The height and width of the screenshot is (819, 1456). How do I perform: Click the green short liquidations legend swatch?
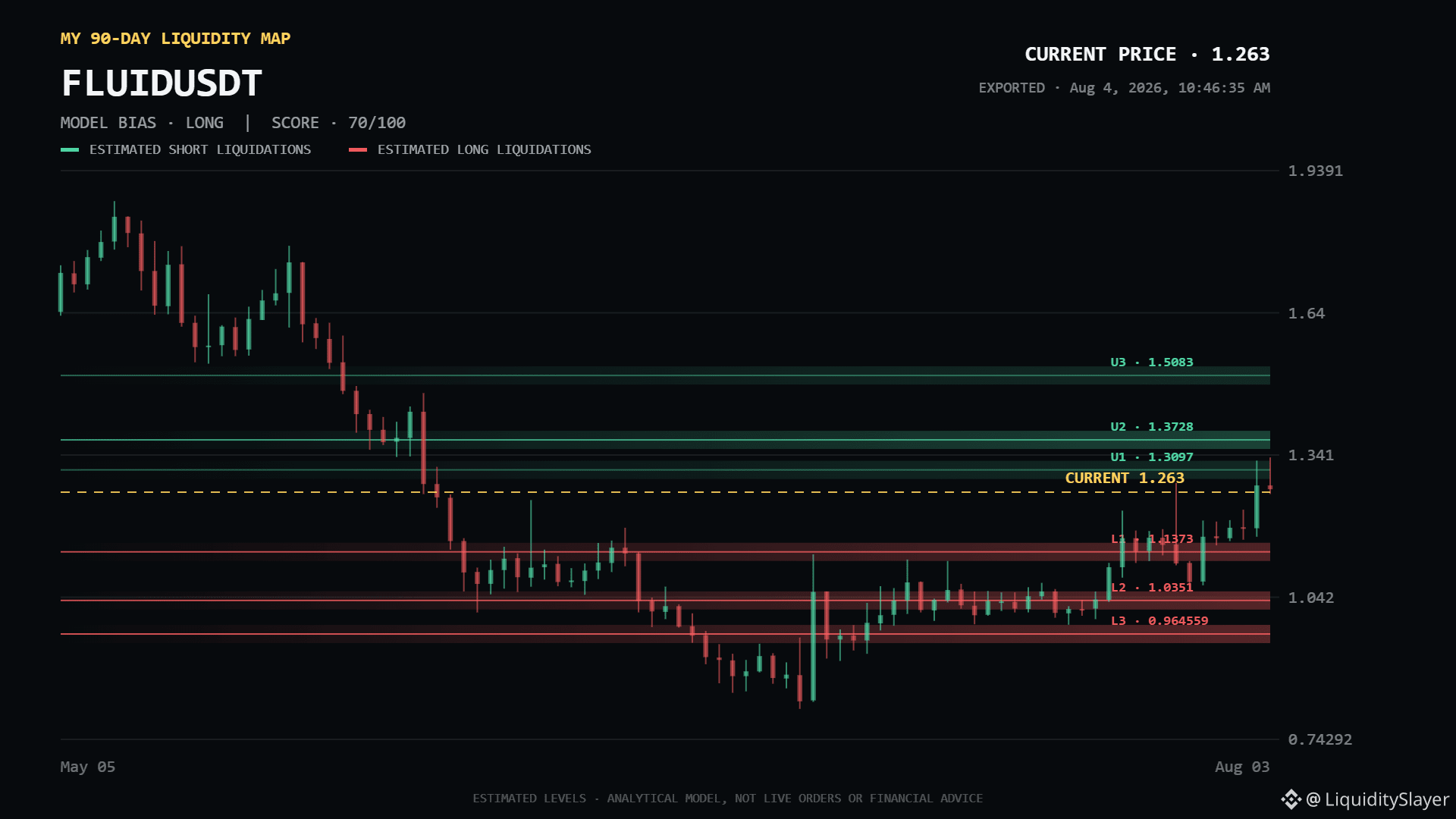(70, 150)
